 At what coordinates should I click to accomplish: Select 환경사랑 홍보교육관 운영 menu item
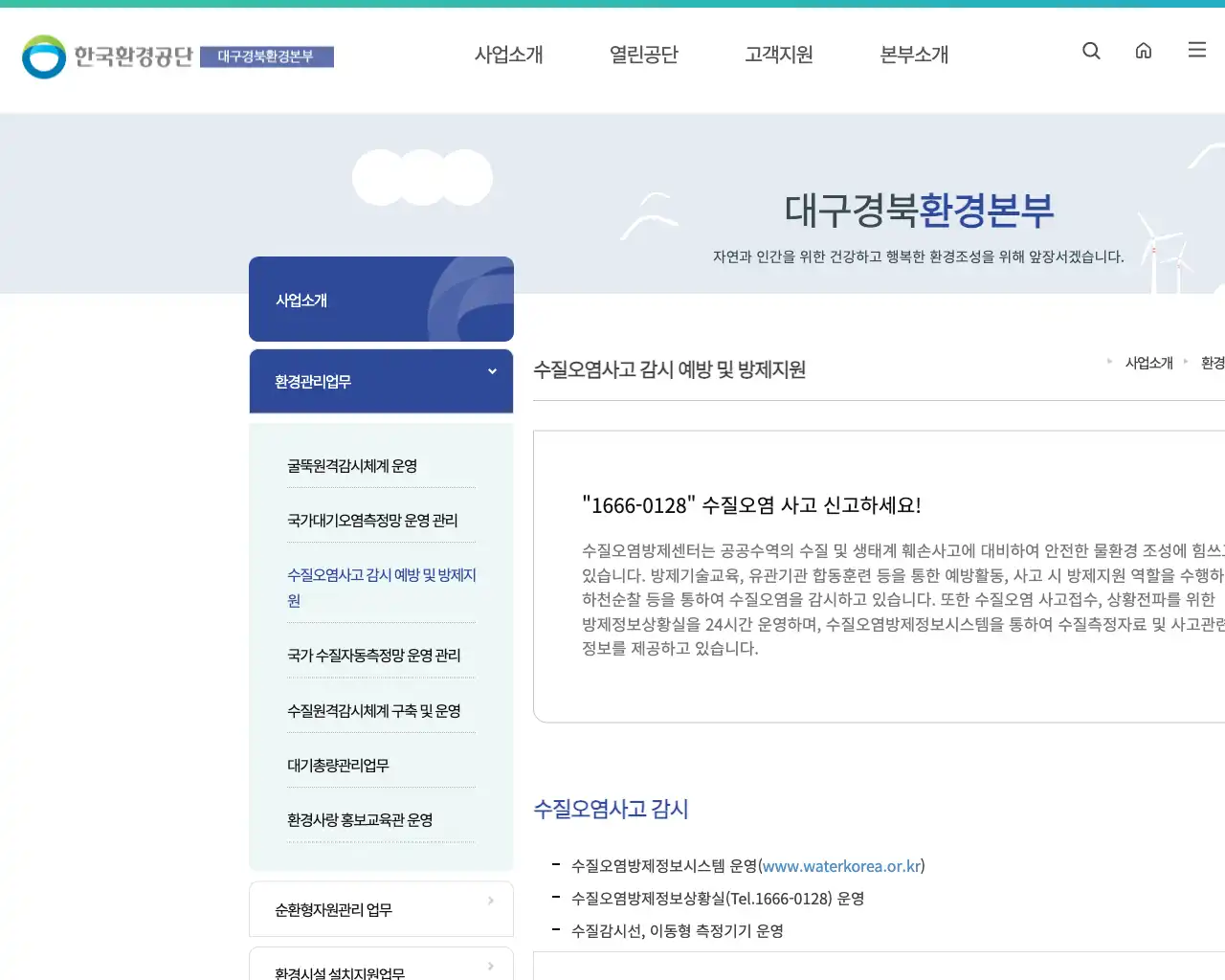click(x=359, y=819)
